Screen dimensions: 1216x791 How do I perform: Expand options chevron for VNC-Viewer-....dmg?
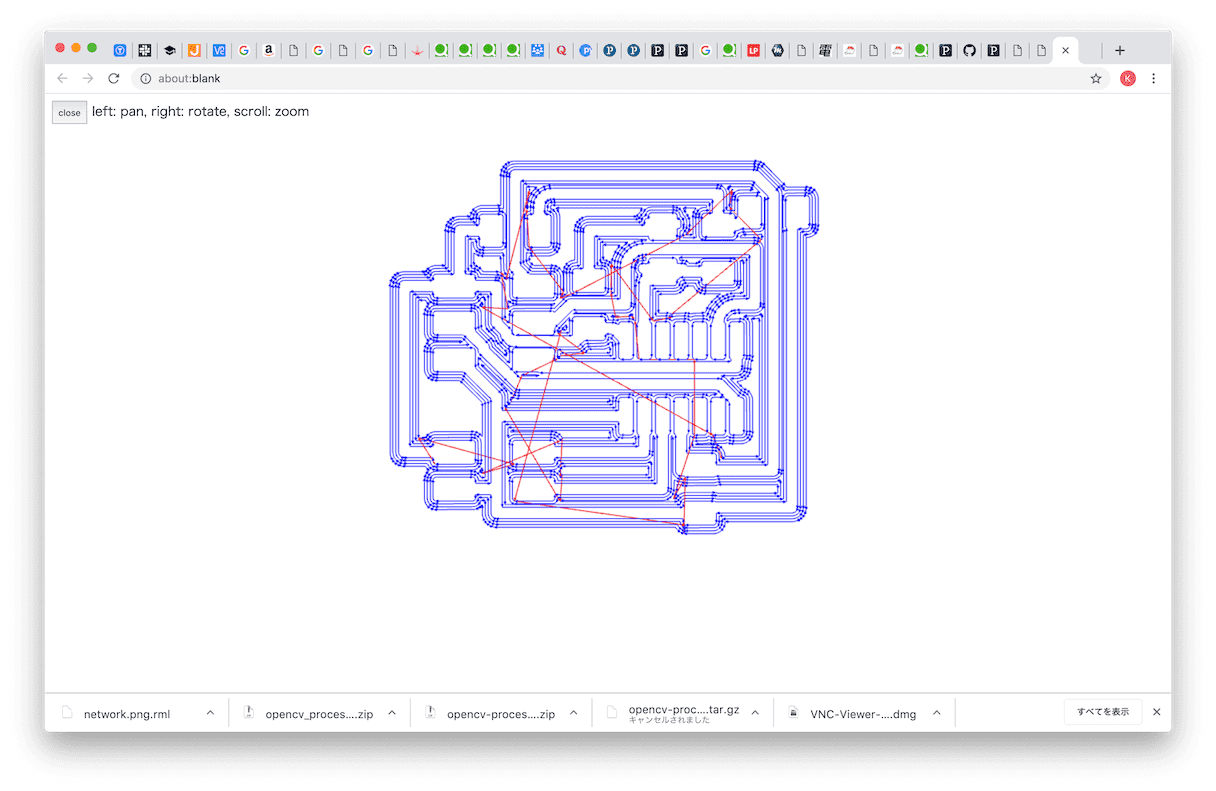(937, 713)
